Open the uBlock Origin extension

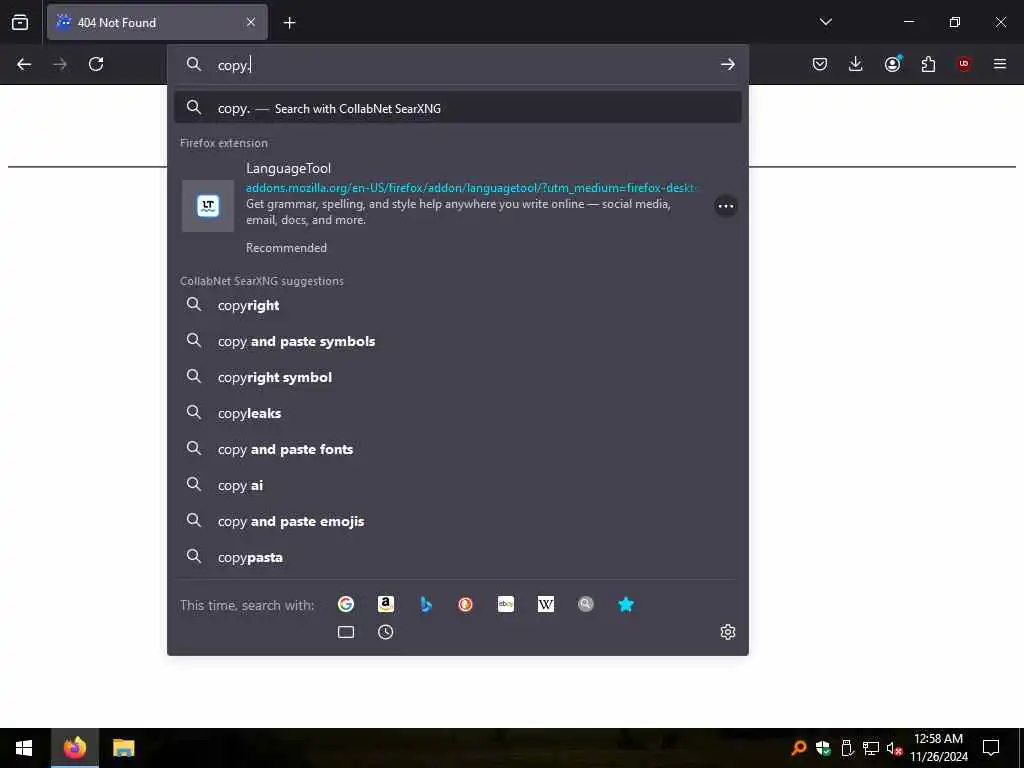click(964, 64)
